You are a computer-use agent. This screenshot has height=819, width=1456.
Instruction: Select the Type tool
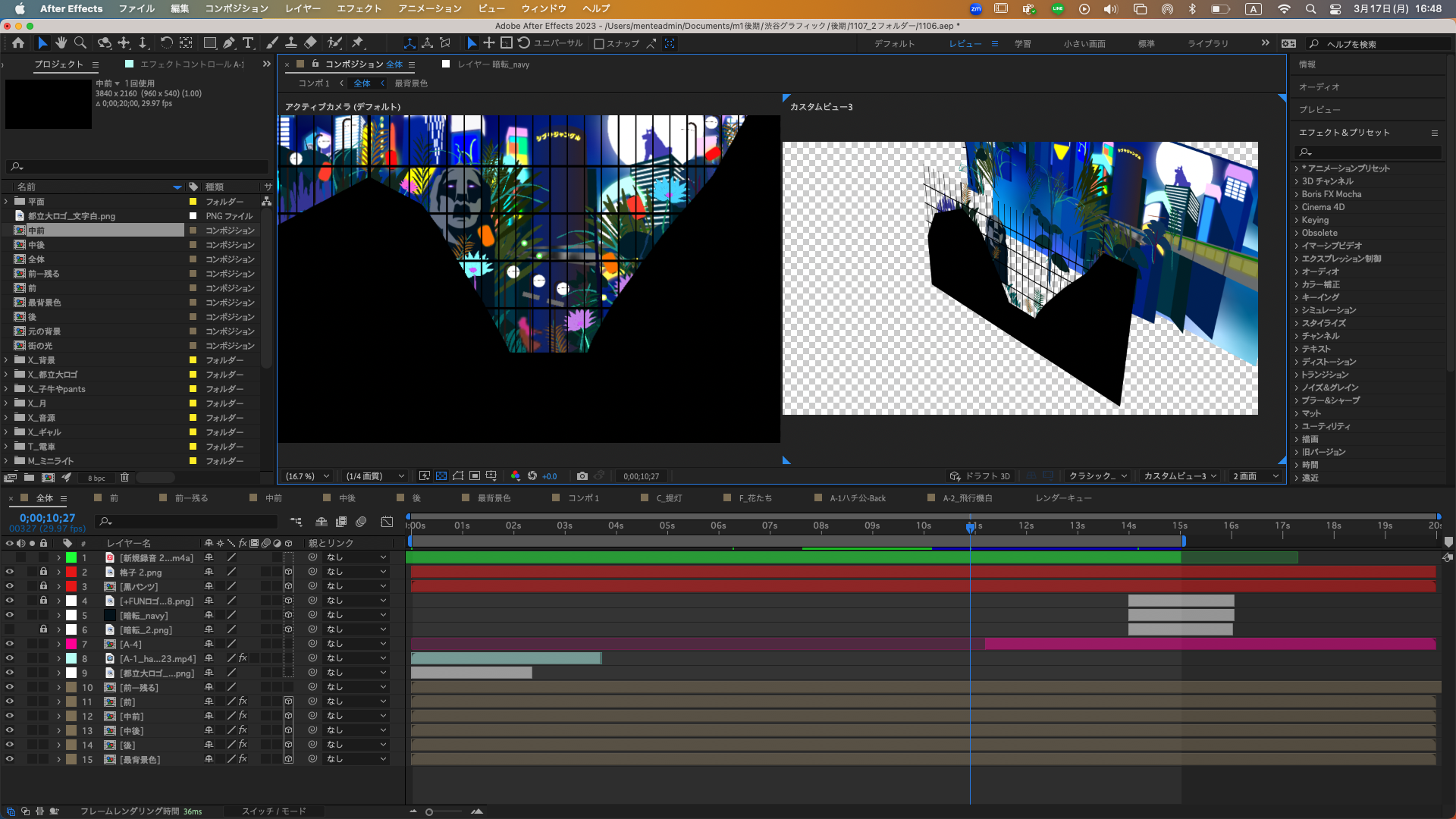tap(248, 43)
